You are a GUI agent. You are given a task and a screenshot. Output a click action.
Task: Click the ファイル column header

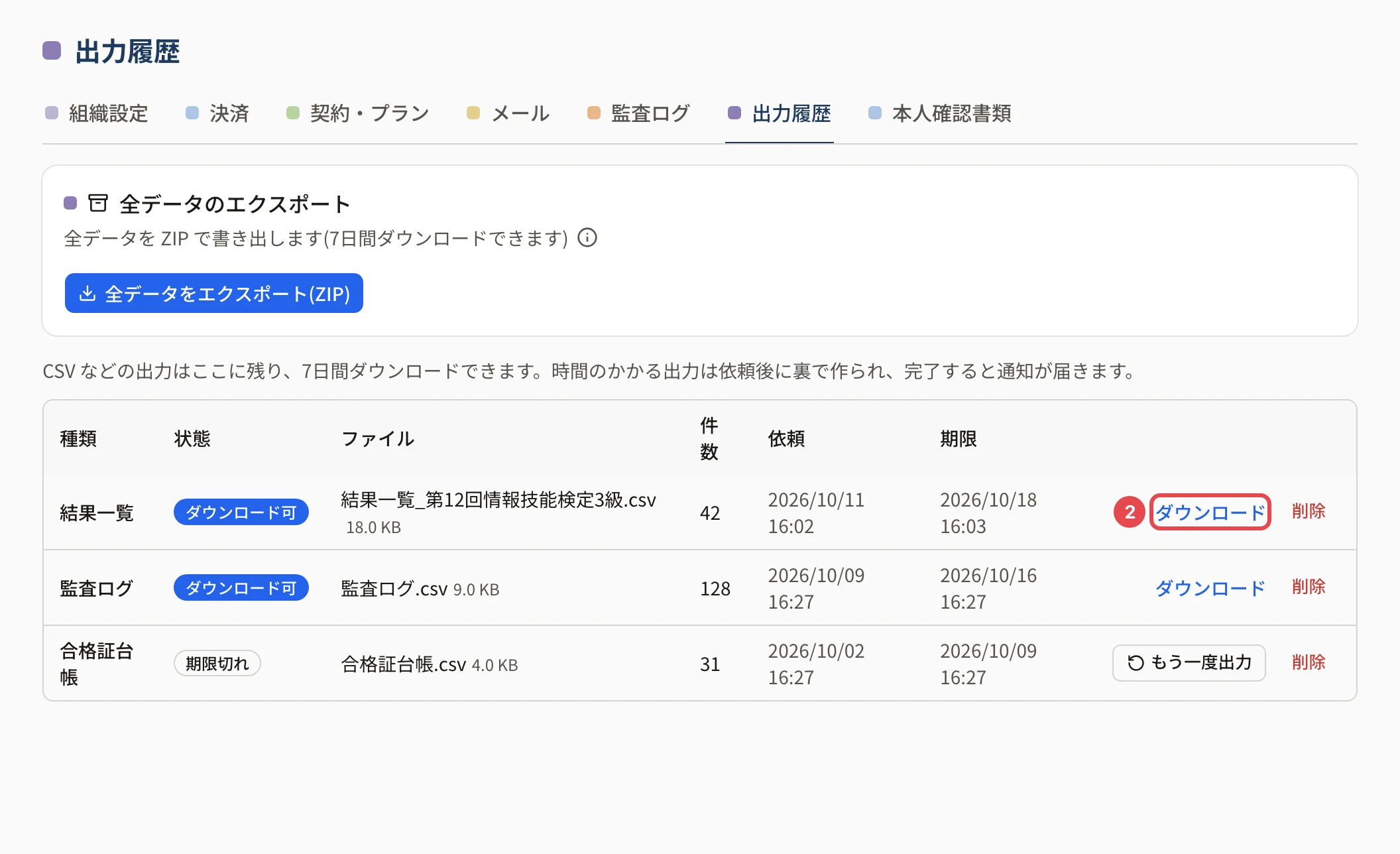[378, 438]
